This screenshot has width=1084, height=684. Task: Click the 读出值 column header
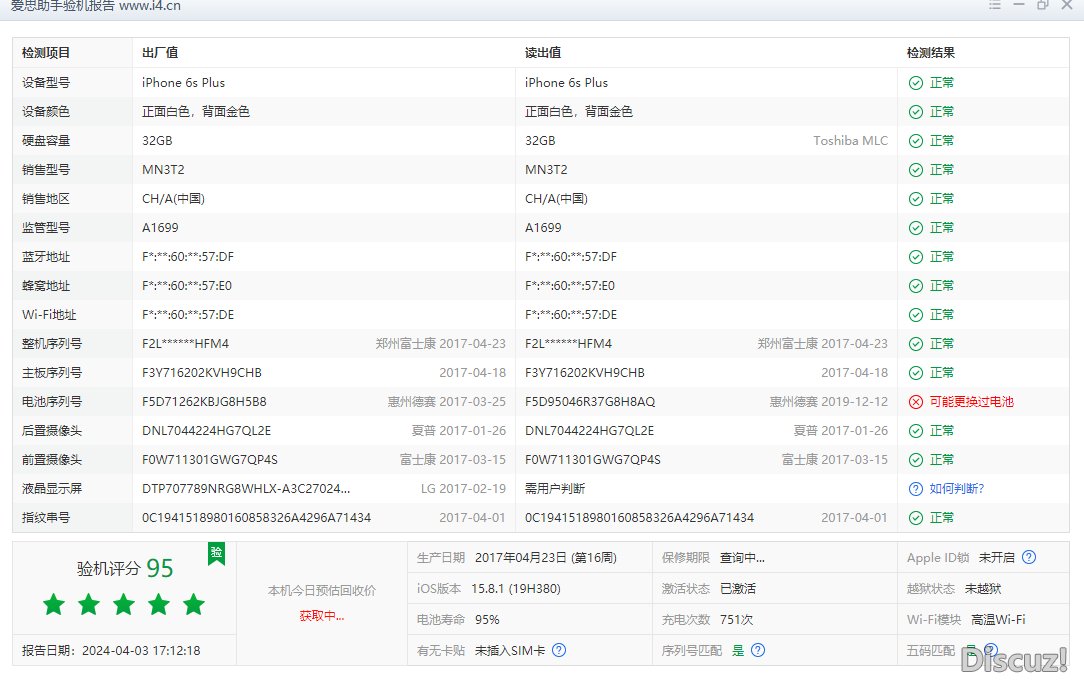(543, 53)
